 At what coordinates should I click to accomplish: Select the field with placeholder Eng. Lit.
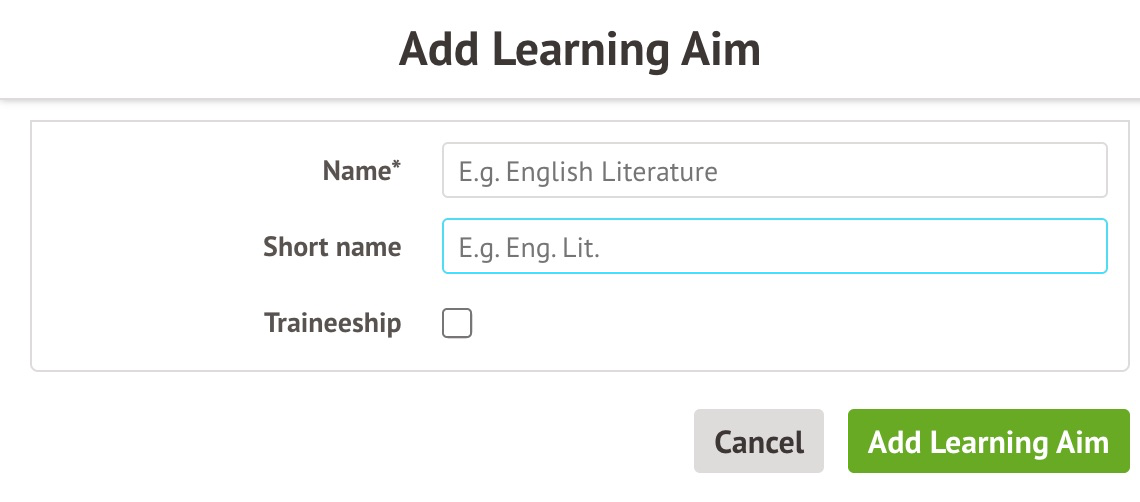(774, 247)
